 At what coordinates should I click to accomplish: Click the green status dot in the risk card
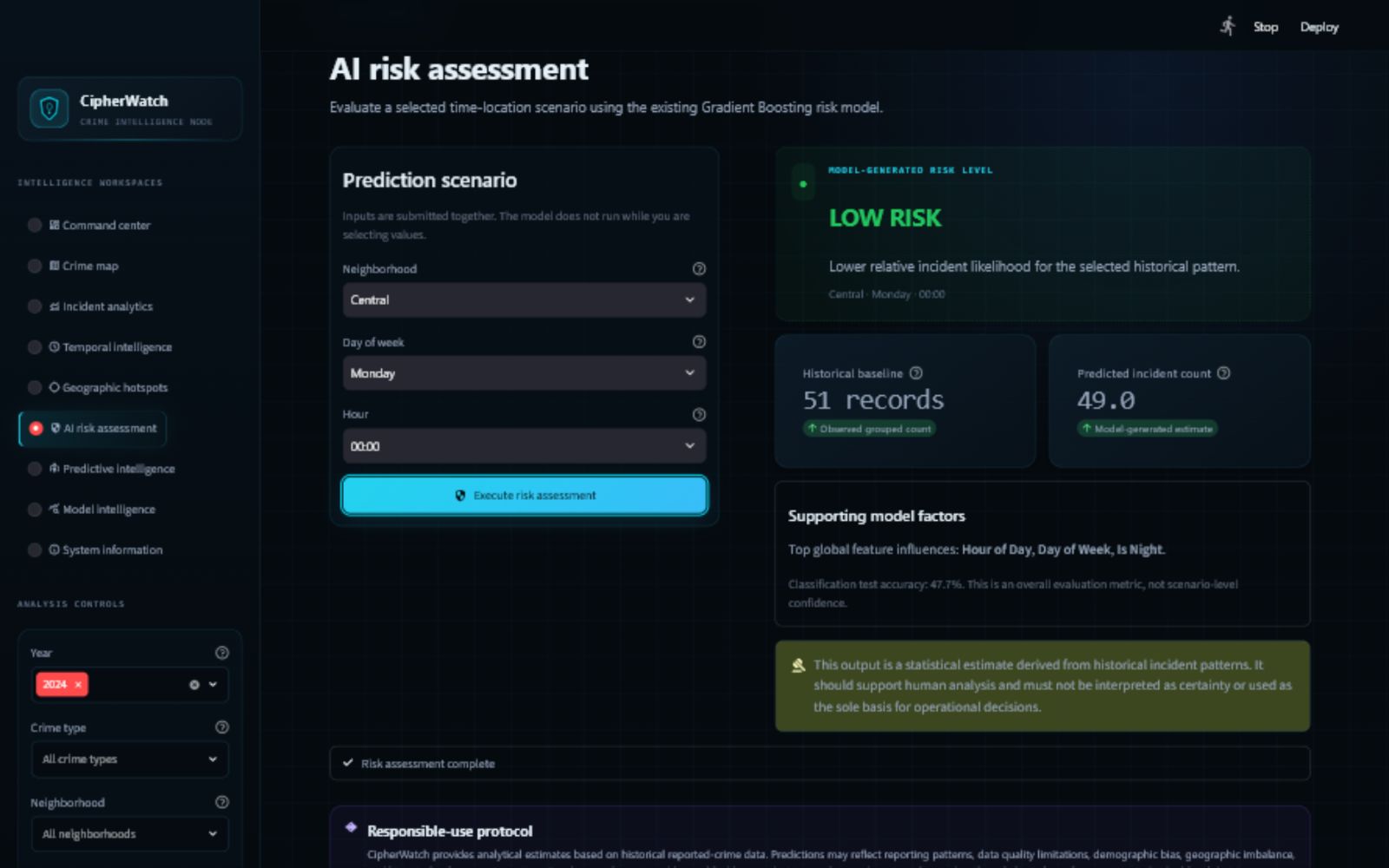[x=803, y=184]
